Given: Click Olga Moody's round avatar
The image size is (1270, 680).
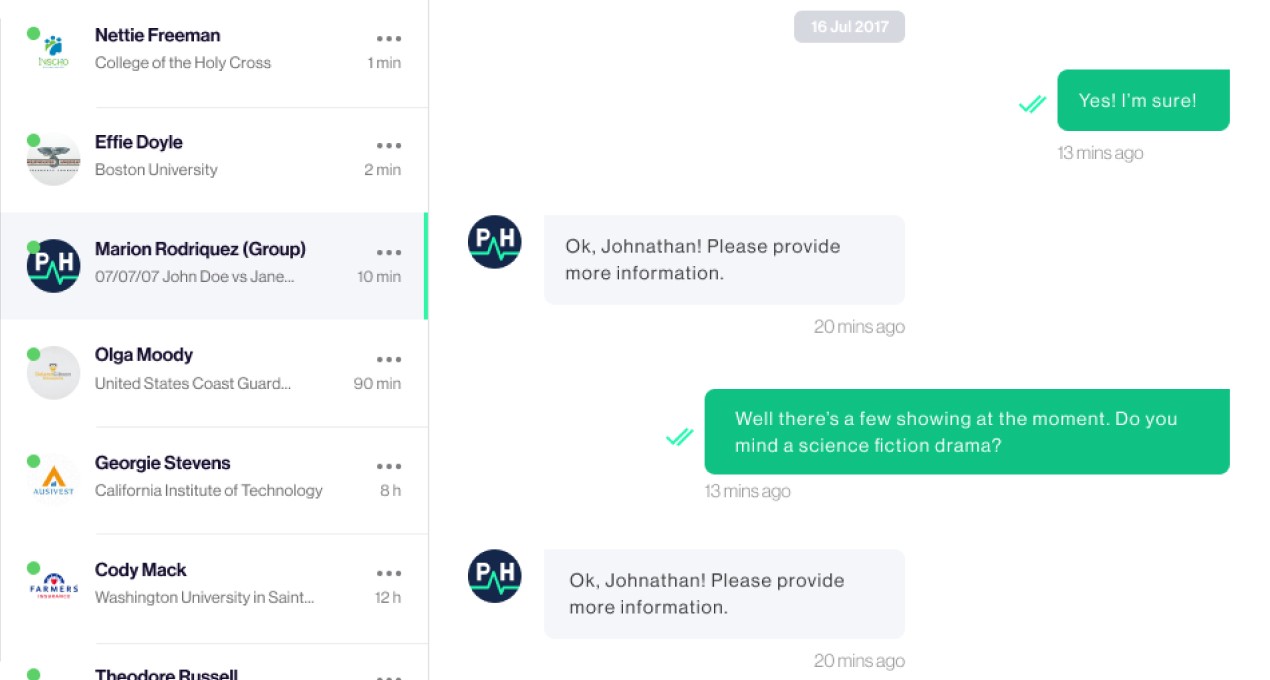Looking at the screenshot, I should pyautogui.click(x=53, y=373).
